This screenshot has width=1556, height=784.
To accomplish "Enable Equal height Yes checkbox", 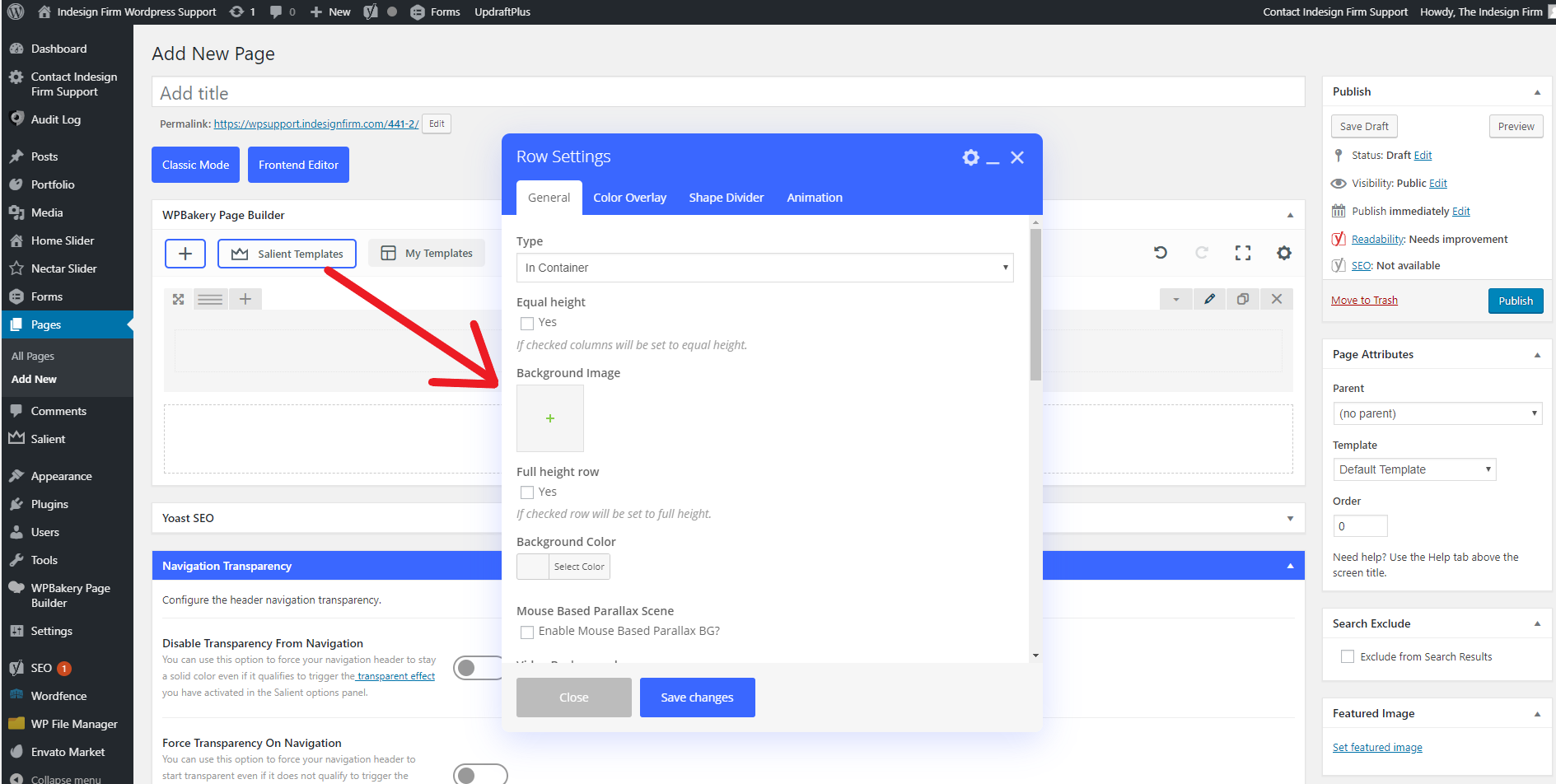I will tap(527, 323).
